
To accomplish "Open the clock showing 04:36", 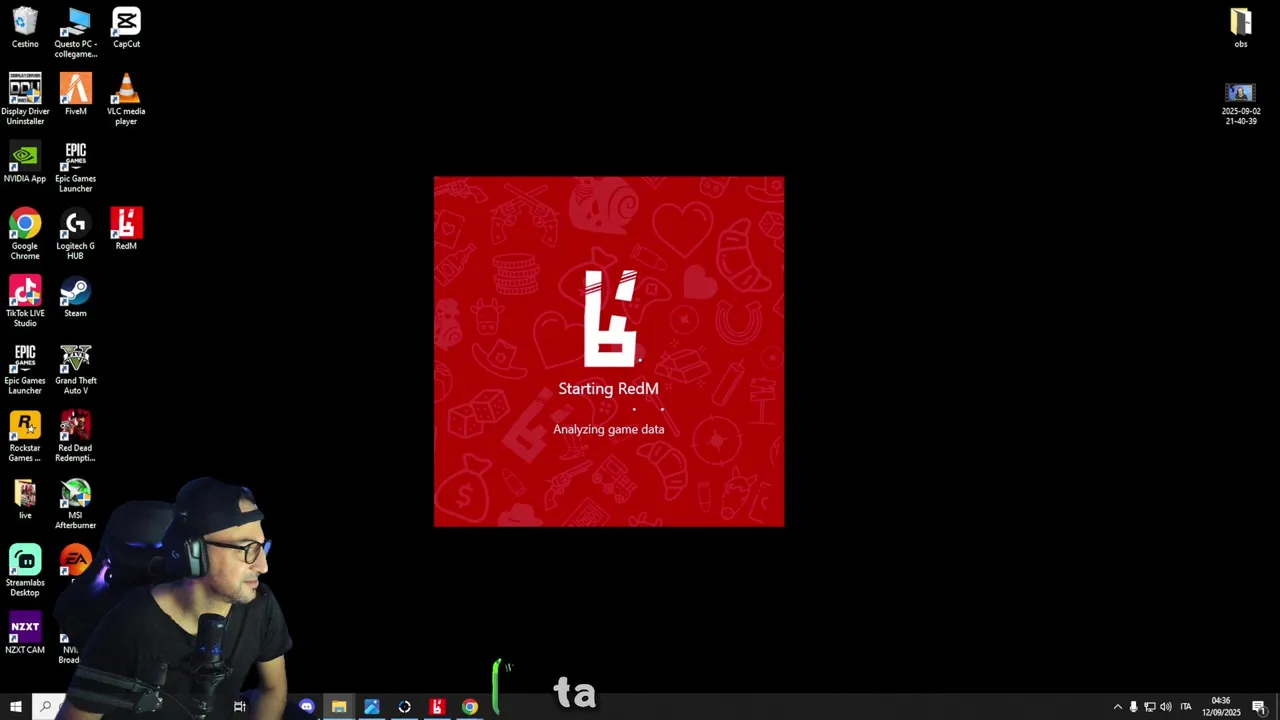I will click(1222, 707).
